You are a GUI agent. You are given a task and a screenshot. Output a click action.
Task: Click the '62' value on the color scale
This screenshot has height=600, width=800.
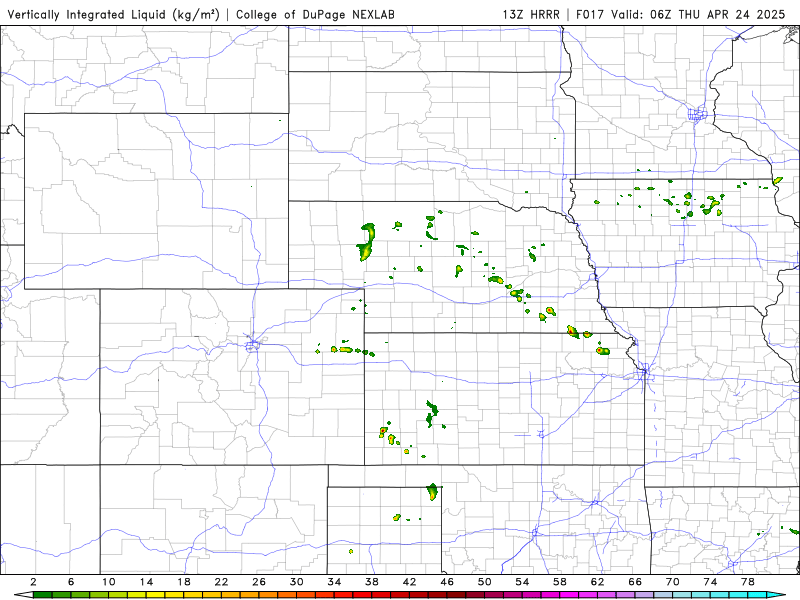coord(597,582)
